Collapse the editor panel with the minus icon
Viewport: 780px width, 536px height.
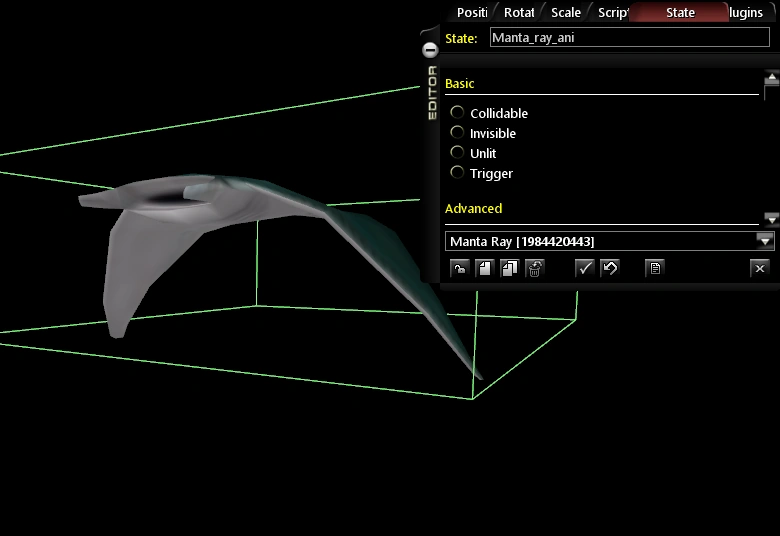point(430,50)
